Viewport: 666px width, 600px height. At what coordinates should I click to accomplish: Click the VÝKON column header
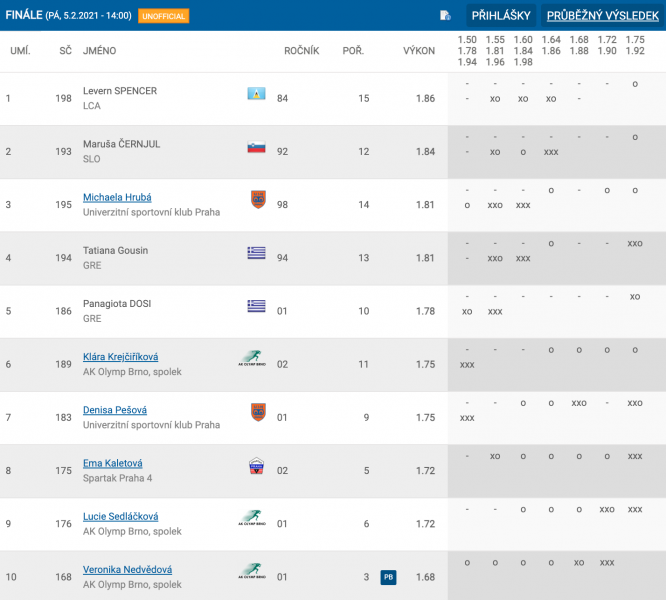click(419, 51)
